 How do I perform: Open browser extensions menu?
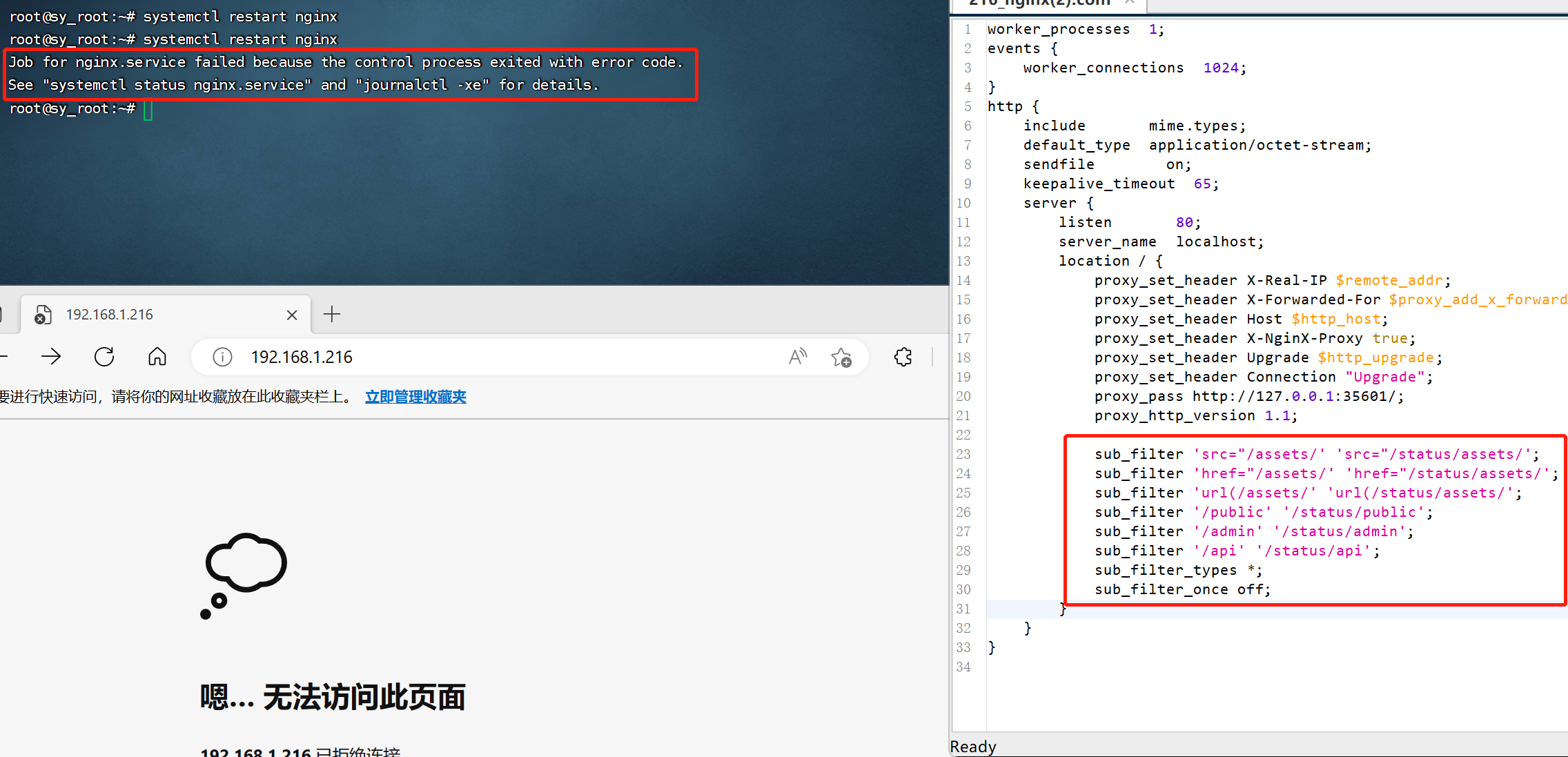[x=903, y=357]
